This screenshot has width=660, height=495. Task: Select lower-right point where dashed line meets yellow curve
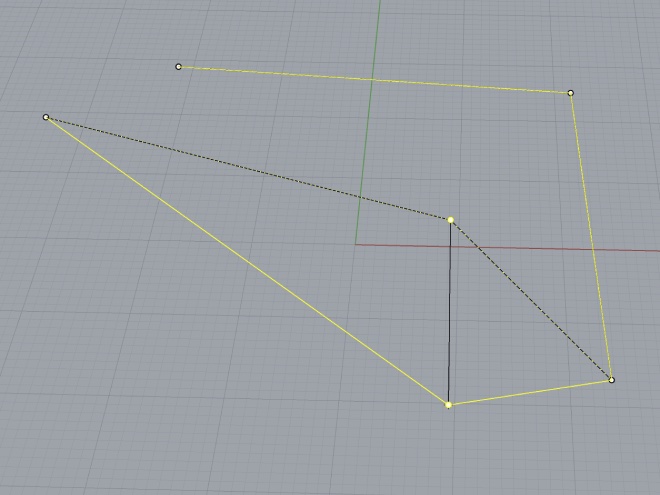point(612,380)
